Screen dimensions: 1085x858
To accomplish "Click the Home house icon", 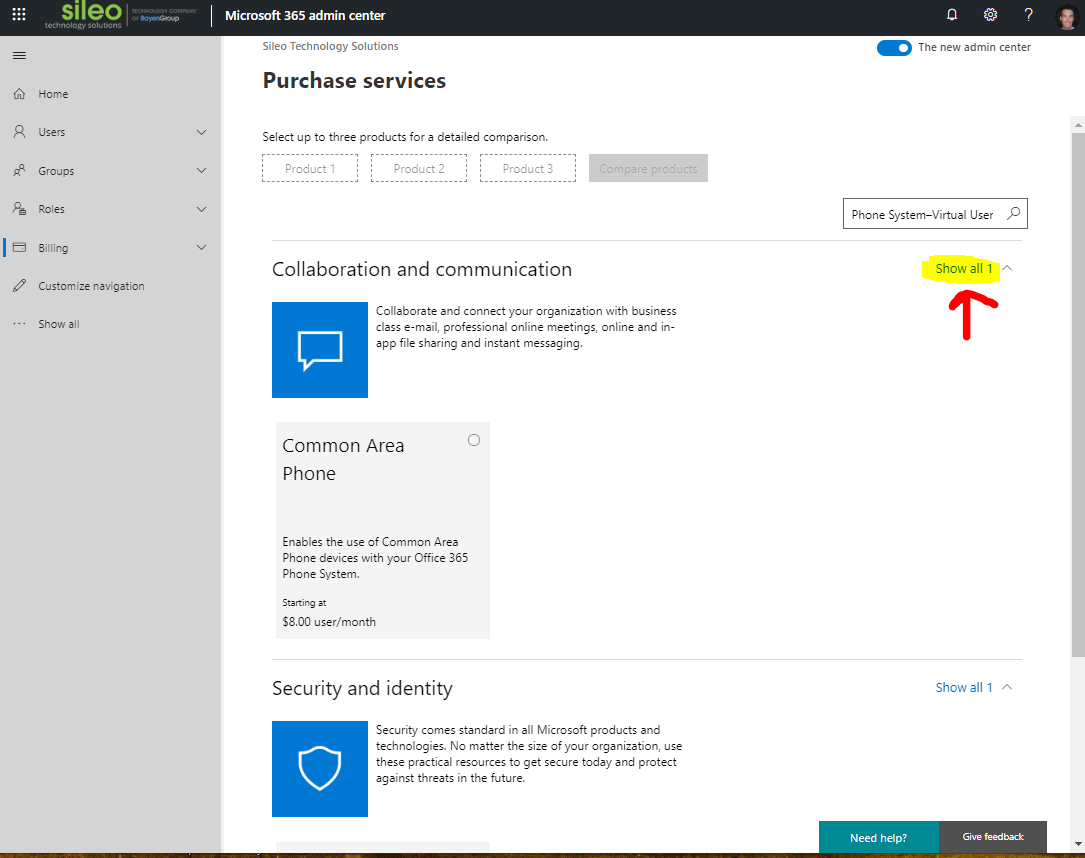I will tap(19, 93).
